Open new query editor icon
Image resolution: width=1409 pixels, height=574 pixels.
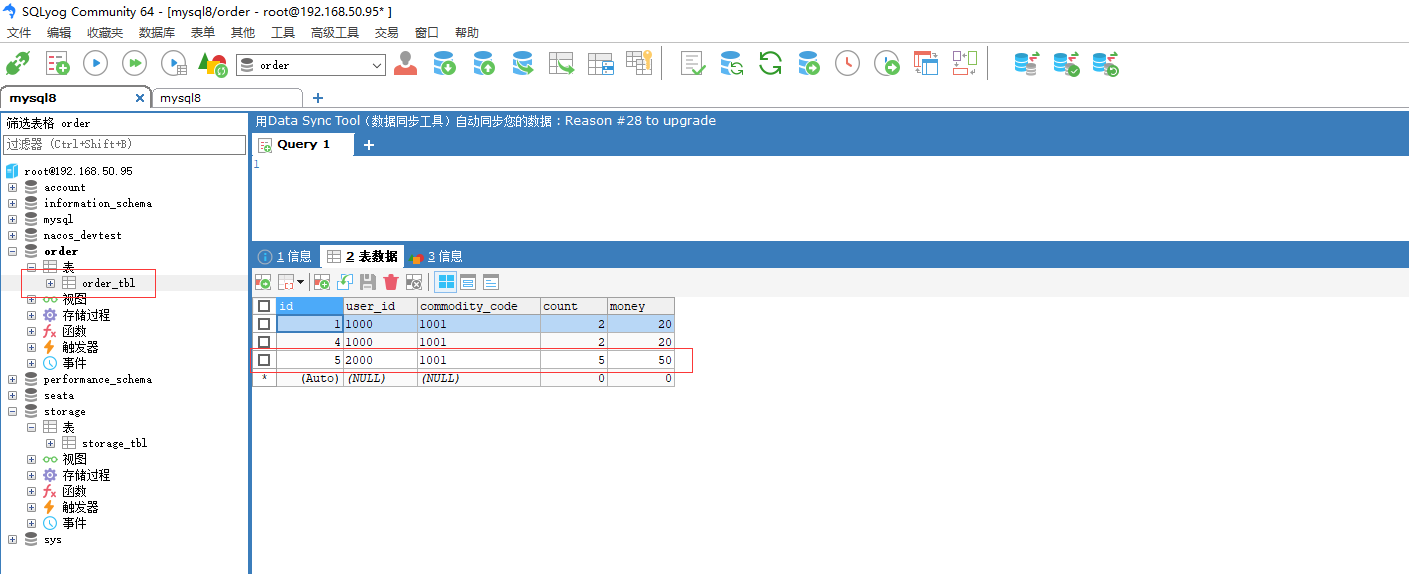[57, 64]
